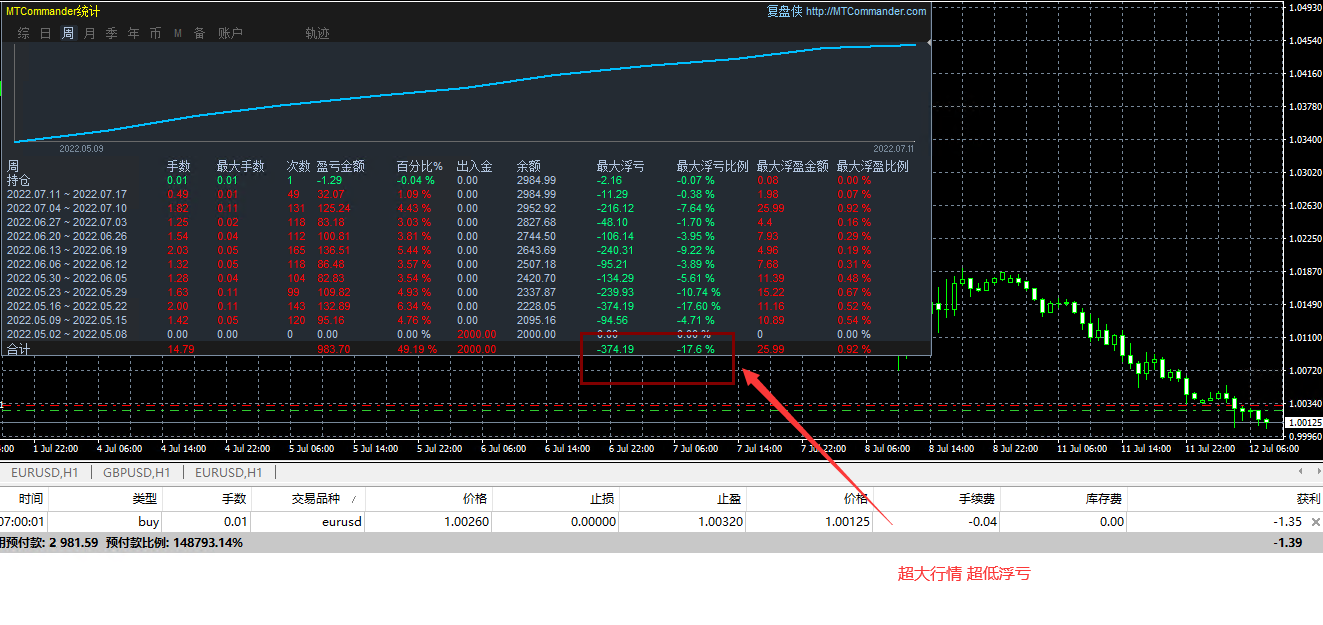The image size is (1323, 625).
Task: Select the 2022.06.06 ~ 2022.06.12 week row
Action: point(465,264)
